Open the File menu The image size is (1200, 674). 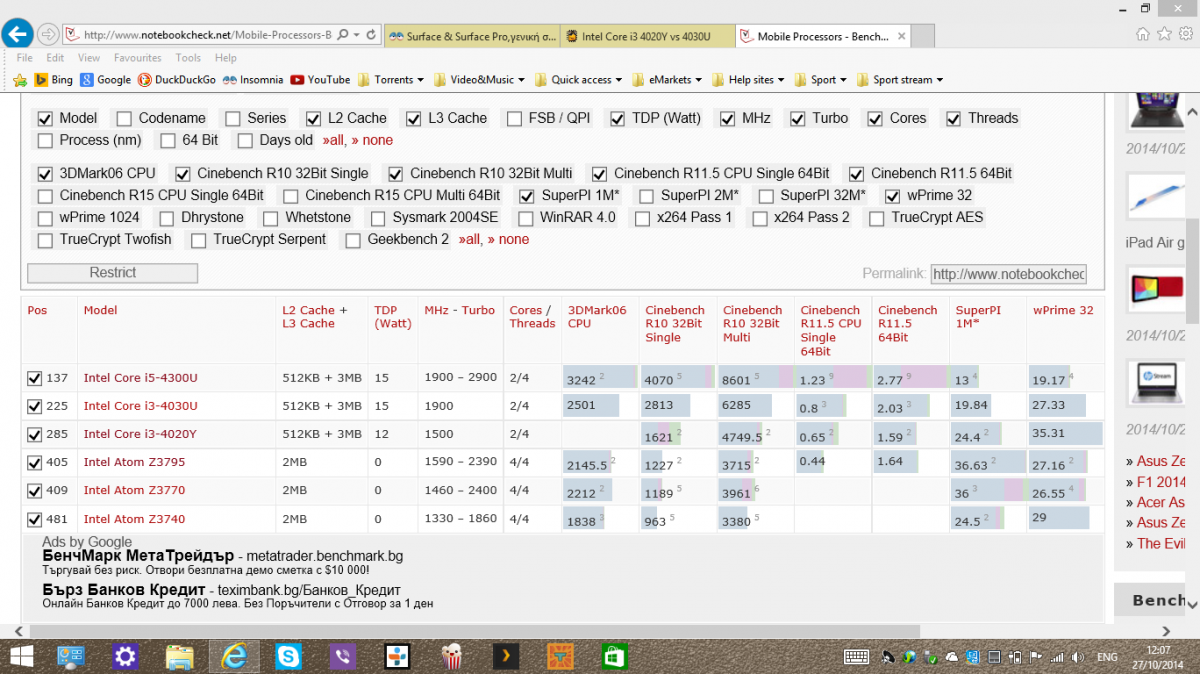click(x=25, y=58)
